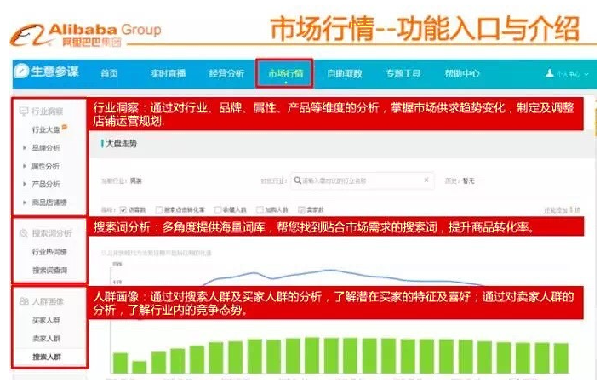This screenshot has height=381, width=600.
Task: Toggle the 搜索点击转化率 checkbox
Action: (159, 210)
